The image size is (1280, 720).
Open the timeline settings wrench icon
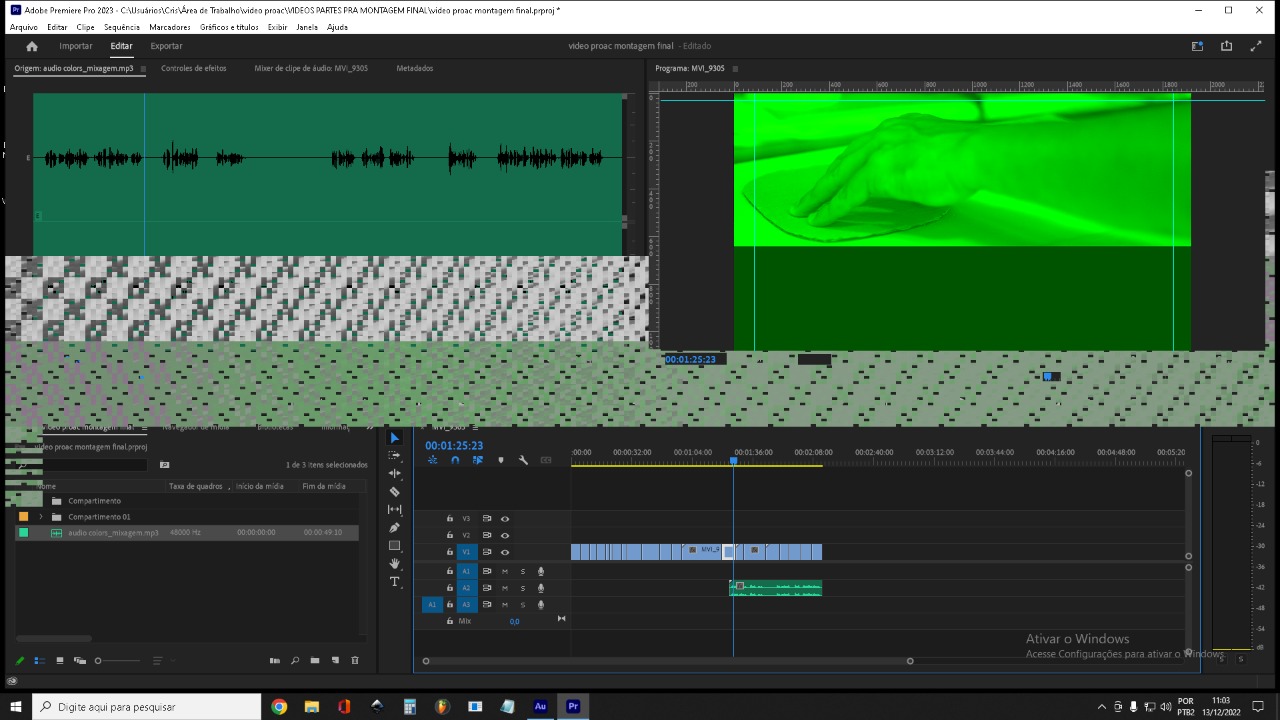point(523,460)
